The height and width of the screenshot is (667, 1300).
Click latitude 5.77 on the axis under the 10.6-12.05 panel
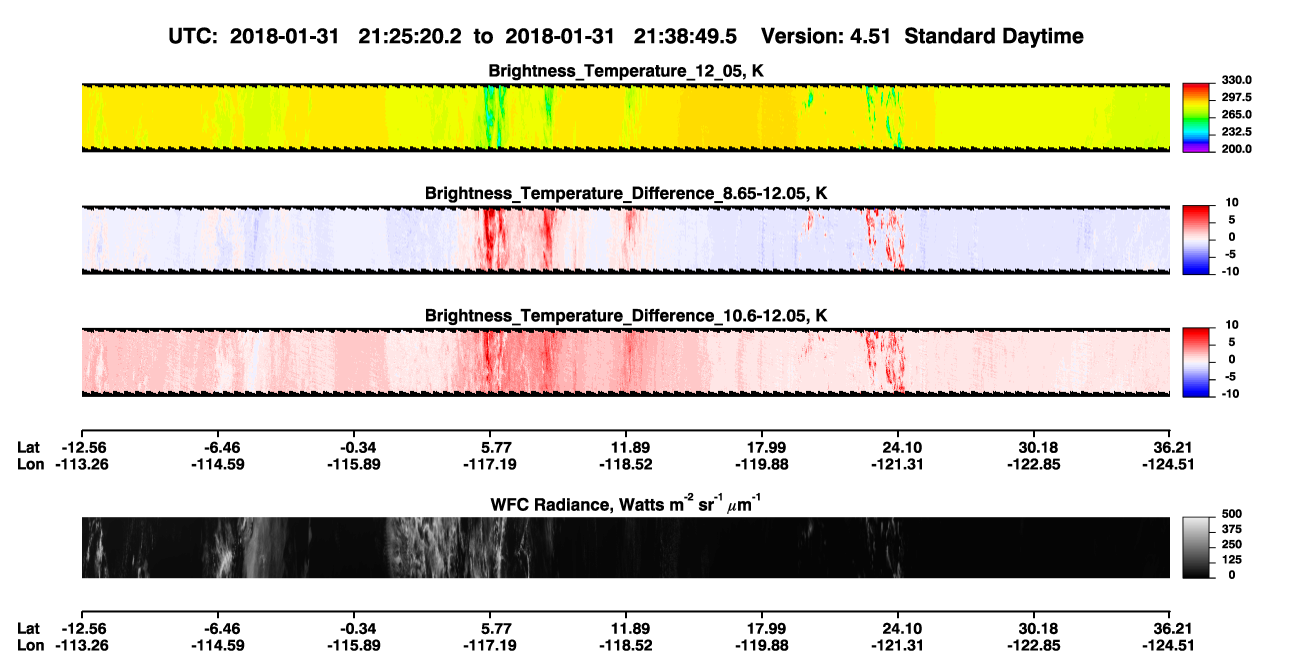tap(497, 447)
